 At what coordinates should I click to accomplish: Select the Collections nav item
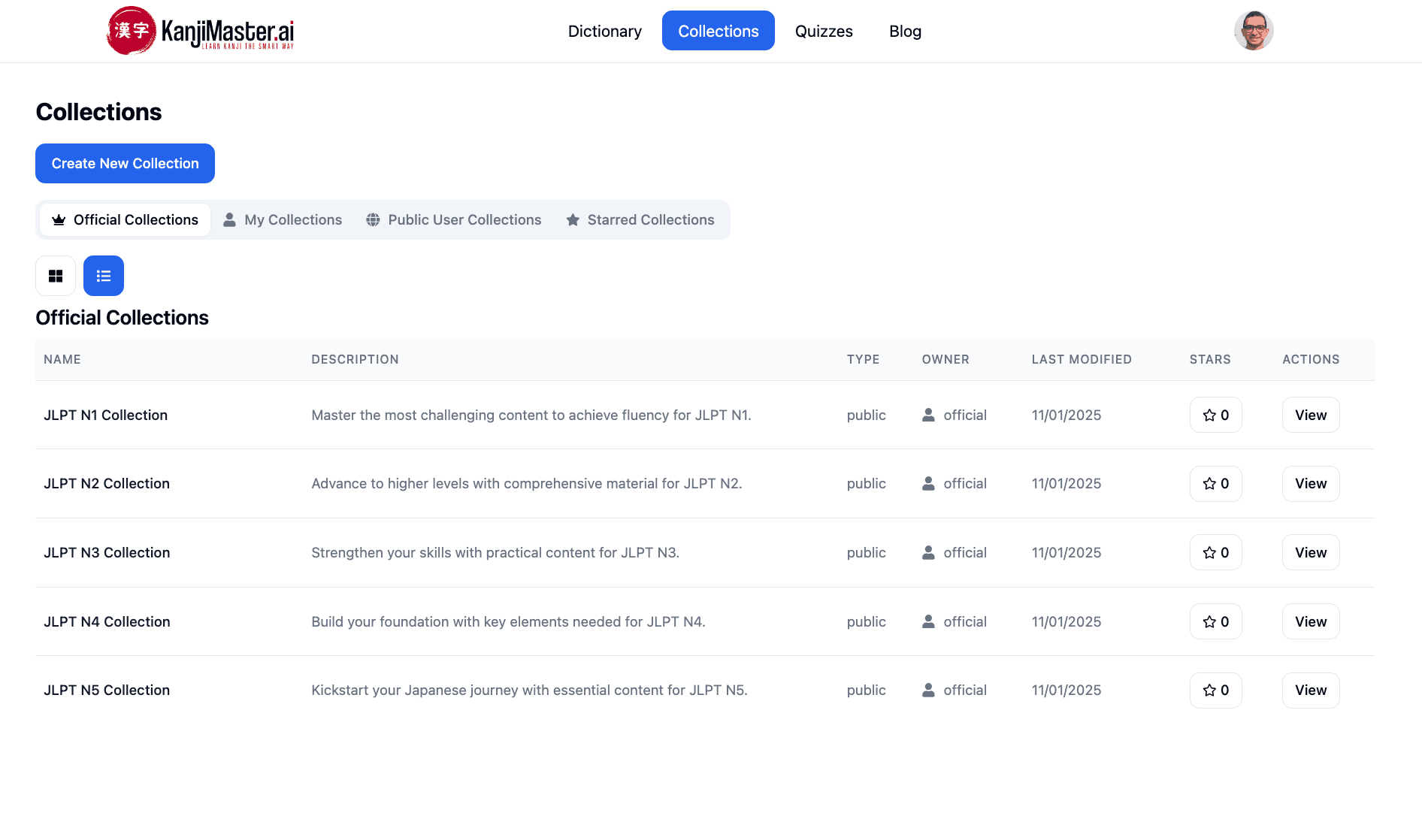(718, 31)
